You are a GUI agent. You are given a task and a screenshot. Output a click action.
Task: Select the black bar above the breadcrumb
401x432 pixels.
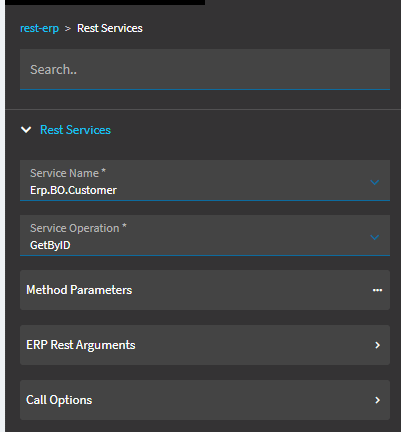(x=105, y=2)
